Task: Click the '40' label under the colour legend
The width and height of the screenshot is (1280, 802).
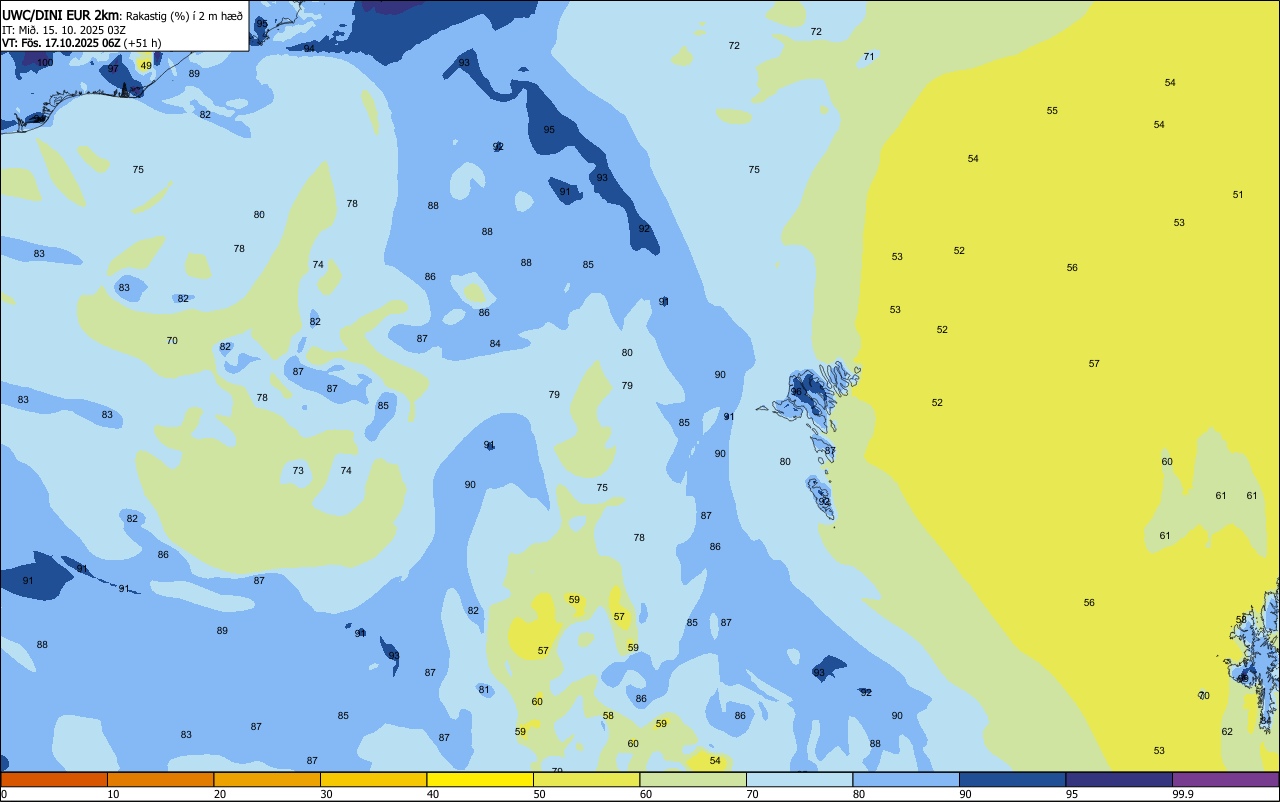Action: coord(433,794)
